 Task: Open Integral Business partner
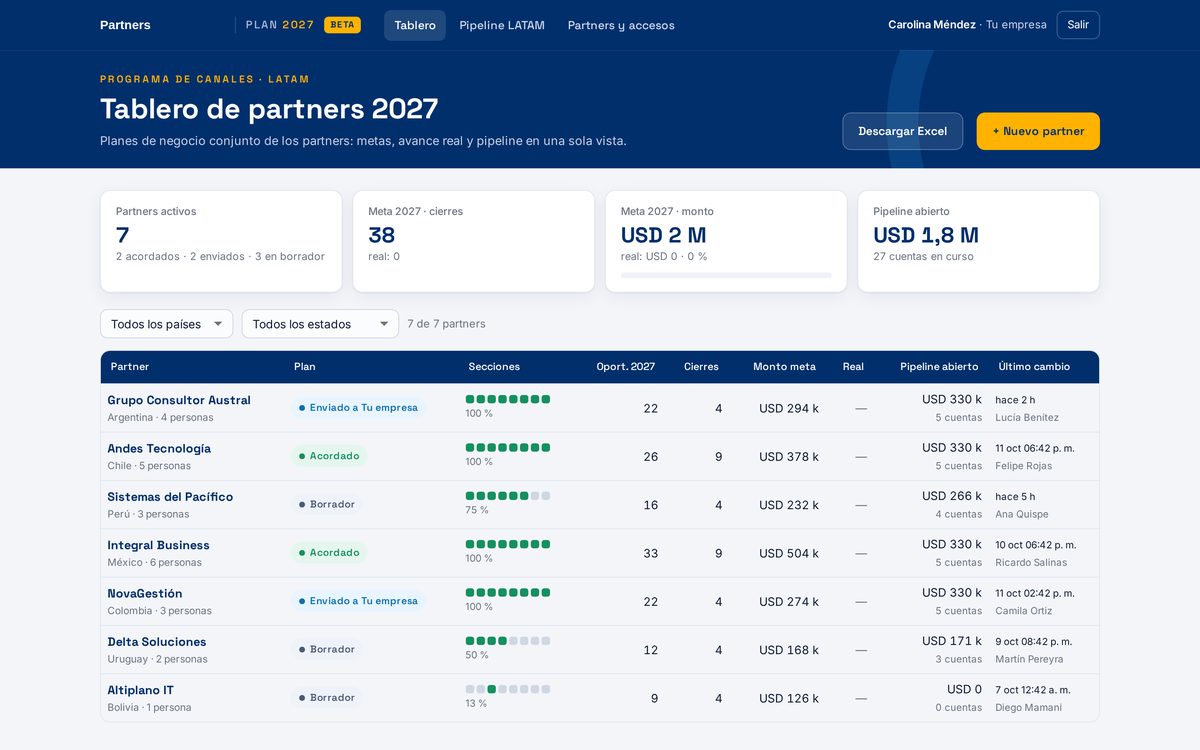pos(158,545)
